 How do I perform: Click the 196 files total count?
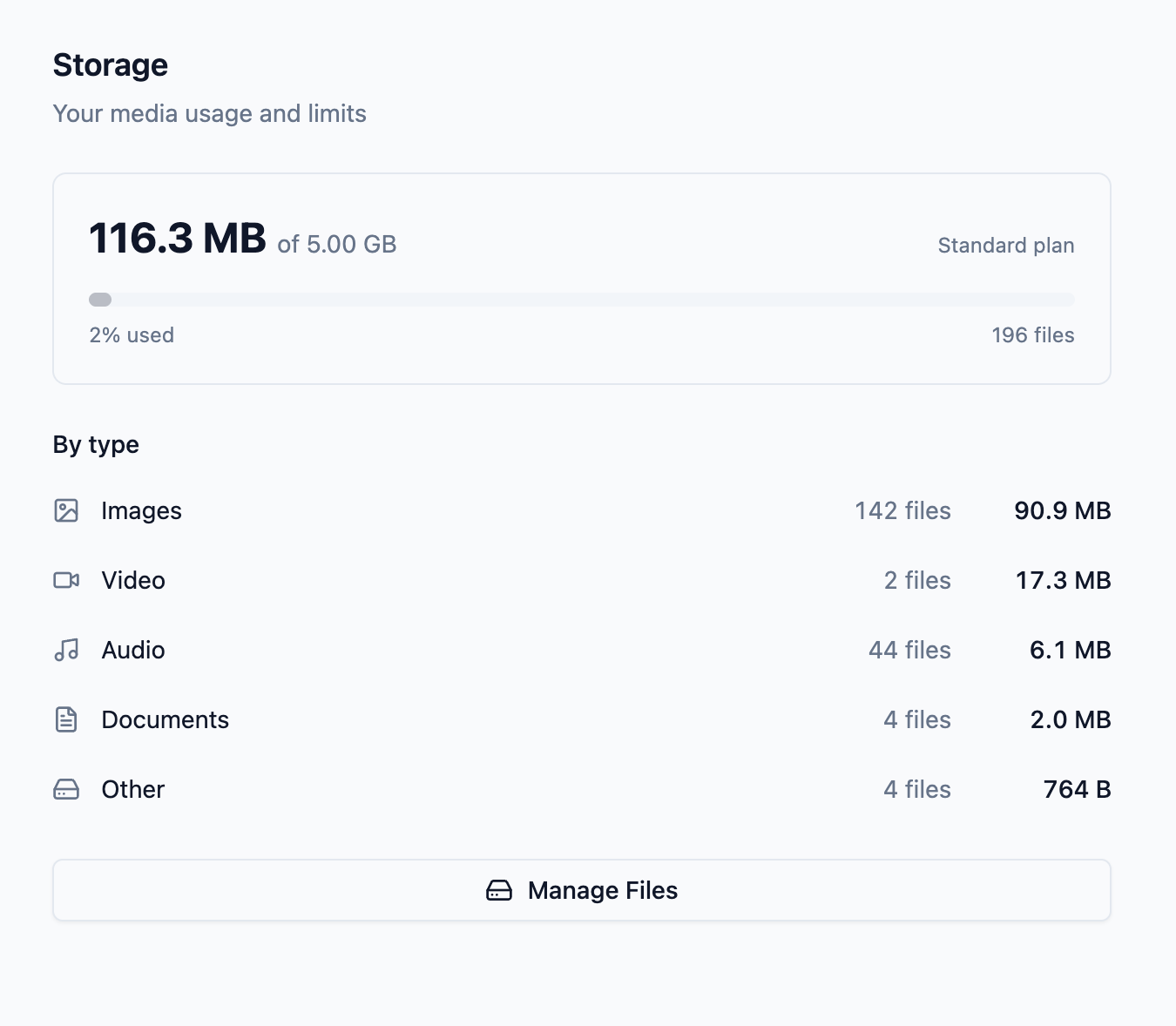click(1032, 335)
